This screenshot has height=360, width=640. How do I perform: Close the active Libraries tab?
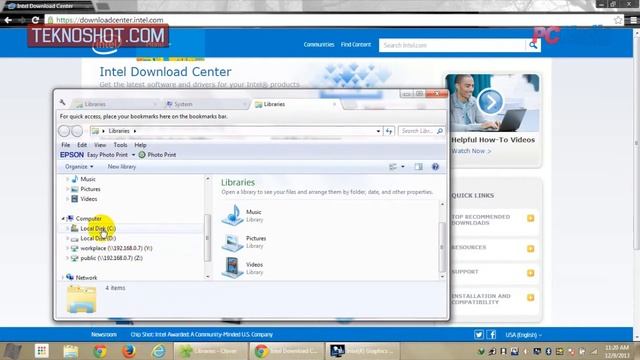pyautogui.click(x=334, y=104)
